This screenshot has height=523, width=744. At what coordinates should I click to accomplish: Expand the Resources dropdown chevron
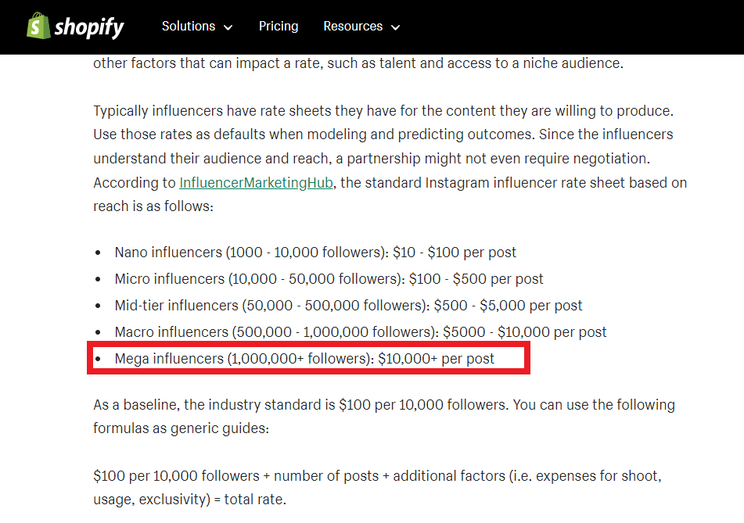pos(395,28)
